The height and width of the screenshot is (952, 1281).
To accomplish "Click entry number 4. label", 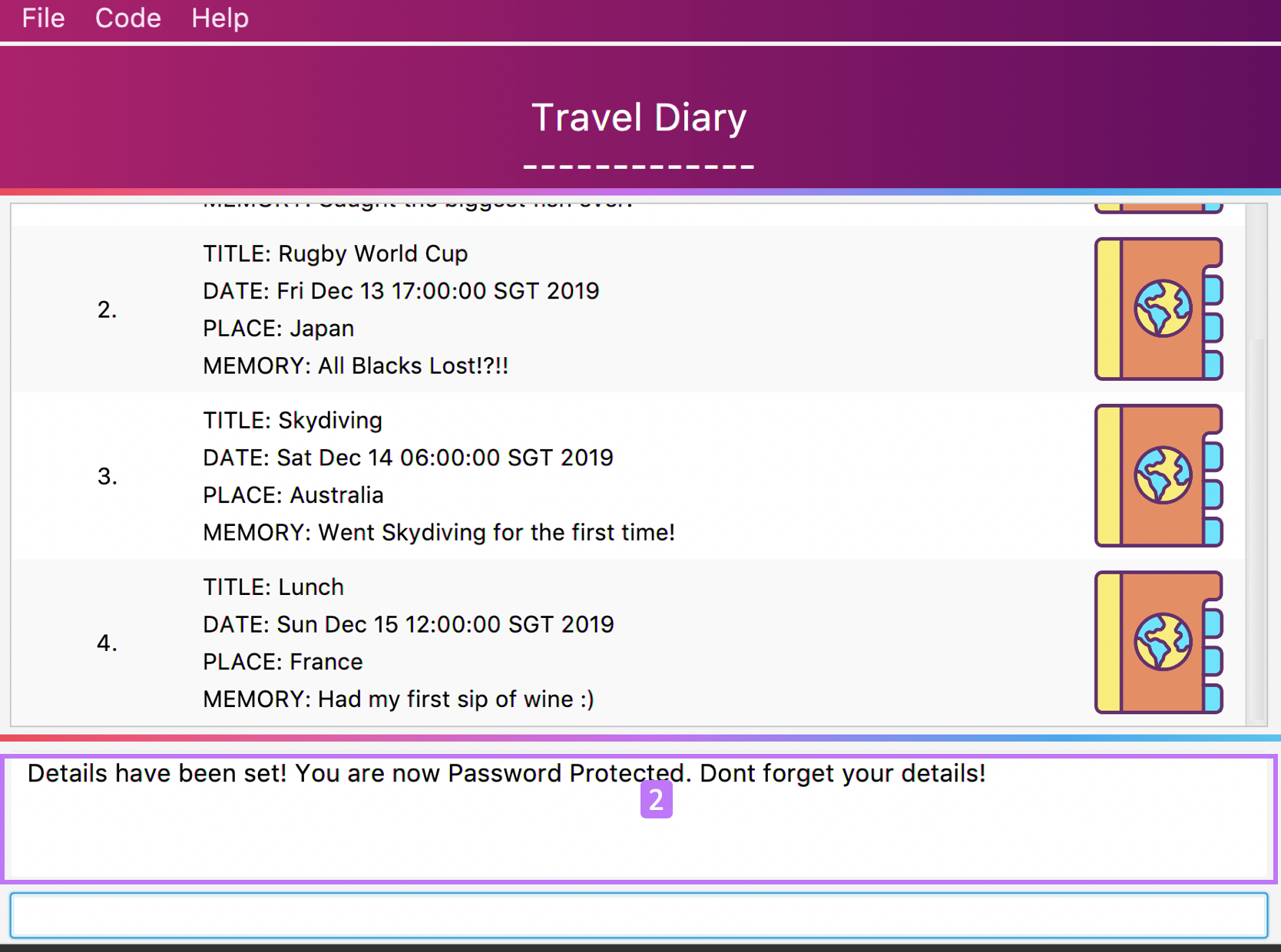I will 107,643.
